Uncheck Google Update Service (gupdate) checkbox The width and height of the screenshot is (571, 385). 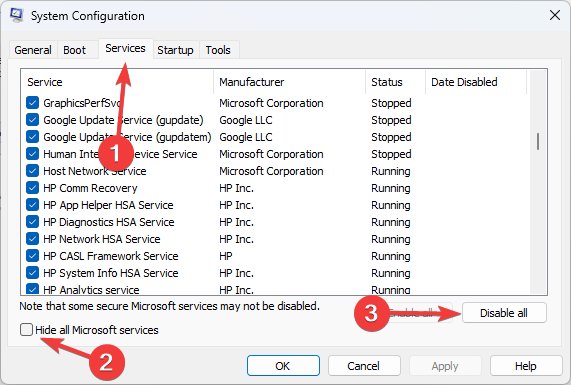coord(32,120)
